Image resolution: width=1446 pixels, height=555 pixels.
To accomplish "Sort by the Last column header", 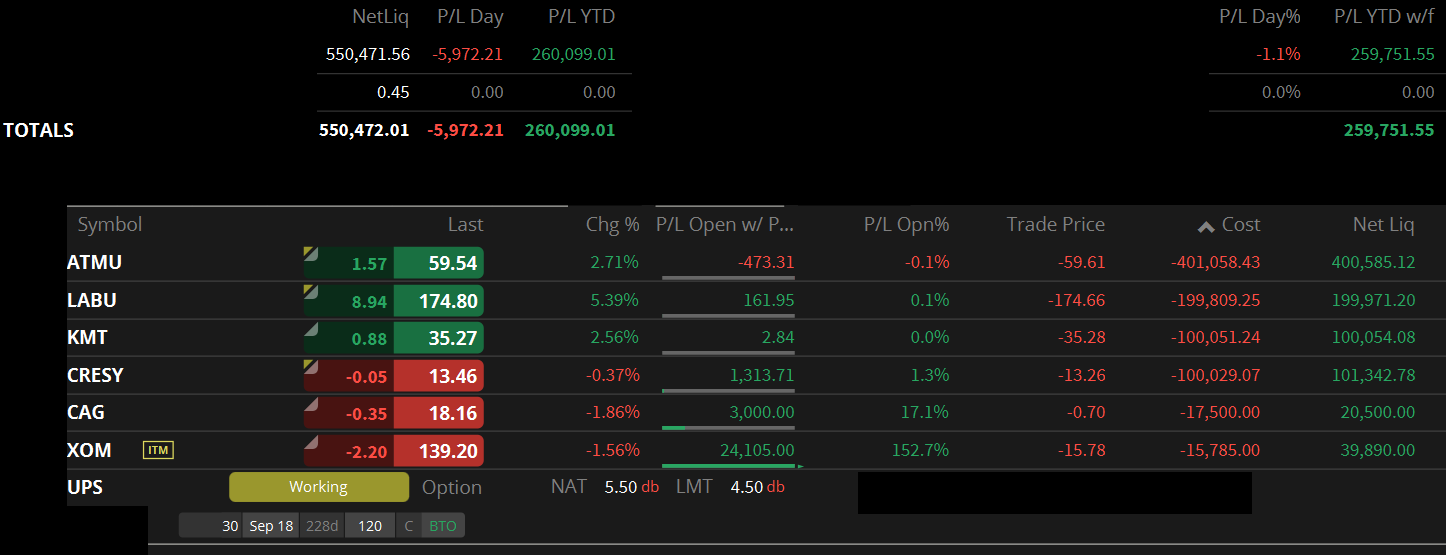I will [465, 224].
